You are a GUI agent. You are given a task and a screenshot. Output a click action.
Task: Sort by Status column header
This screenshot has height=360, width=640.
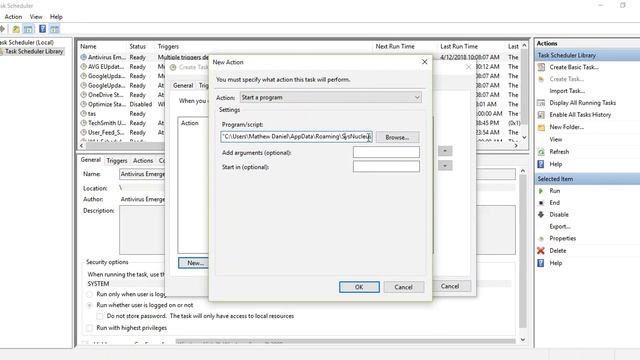tap(138, 47)
